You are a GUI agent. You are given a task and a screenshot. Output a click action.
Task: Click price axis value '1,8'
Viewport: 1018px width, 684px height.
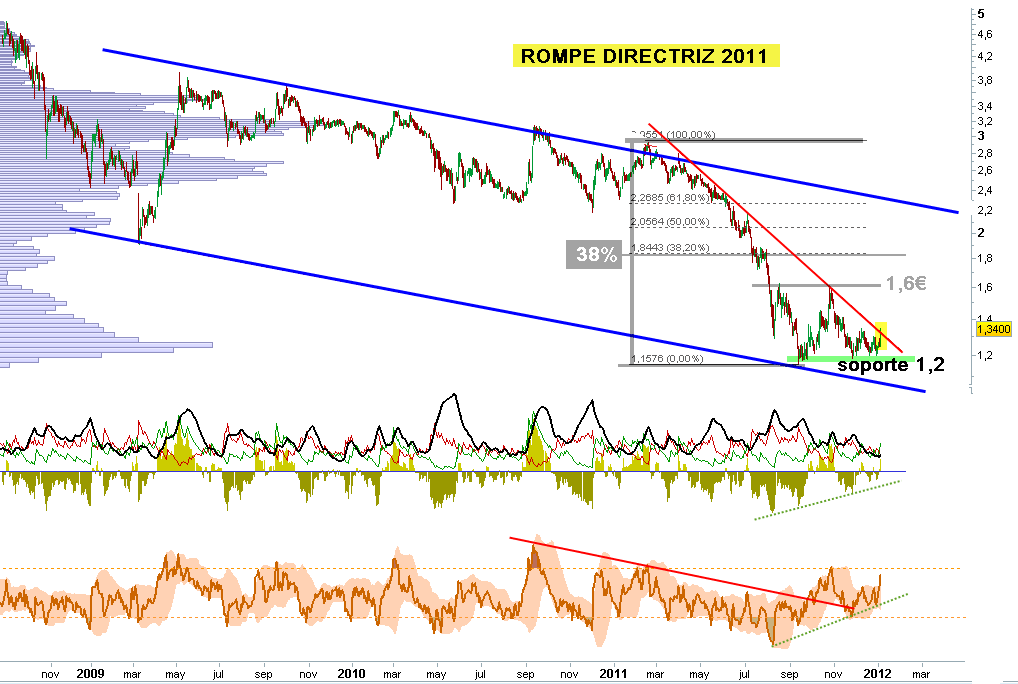[985, 258]
